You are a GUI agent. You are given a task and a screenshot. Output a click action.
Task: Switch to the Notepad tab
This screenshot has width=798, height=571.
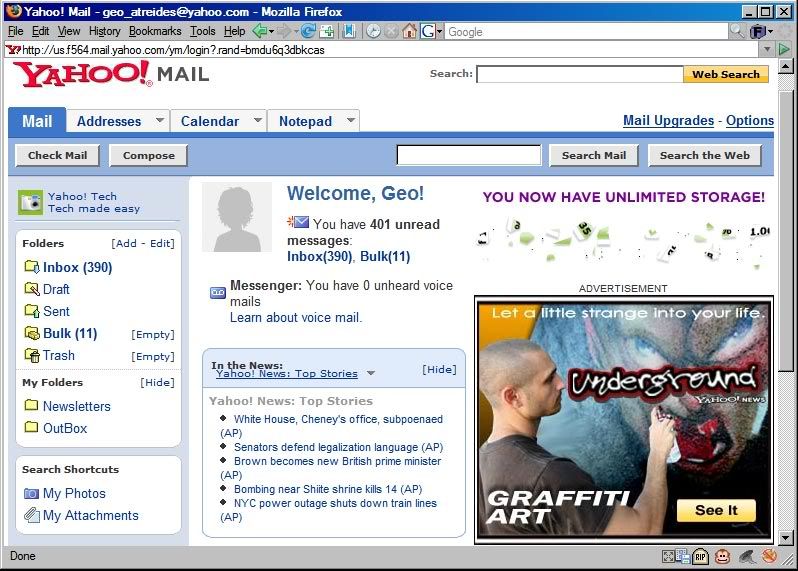(305, 121)
